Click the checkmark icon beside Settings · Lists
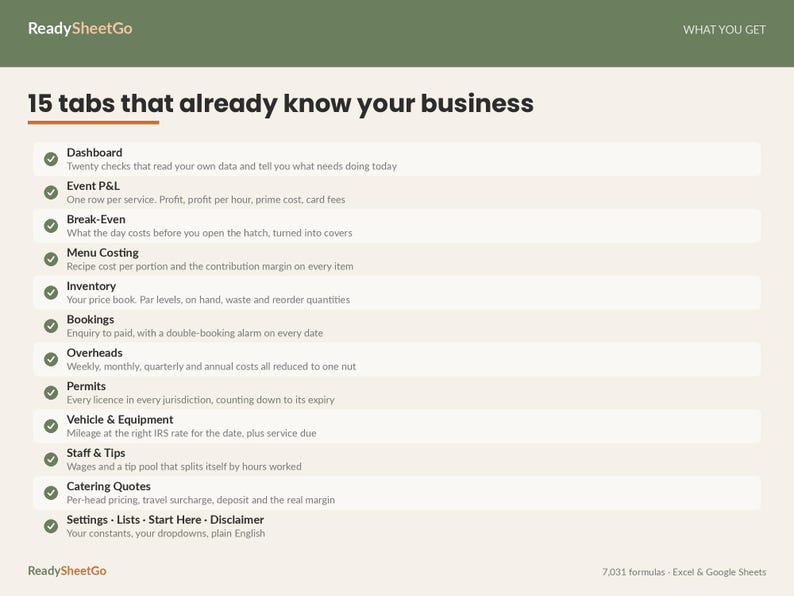This screenshot has height=596, width=794. [51, 527]
